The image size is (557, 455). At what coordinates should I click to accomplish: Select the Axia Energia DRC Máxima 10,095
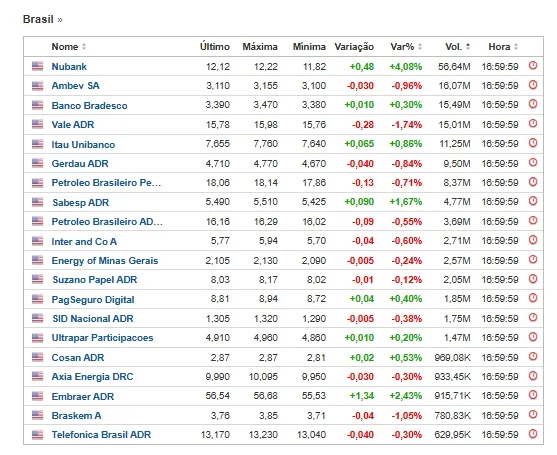(x=263, y=377)
